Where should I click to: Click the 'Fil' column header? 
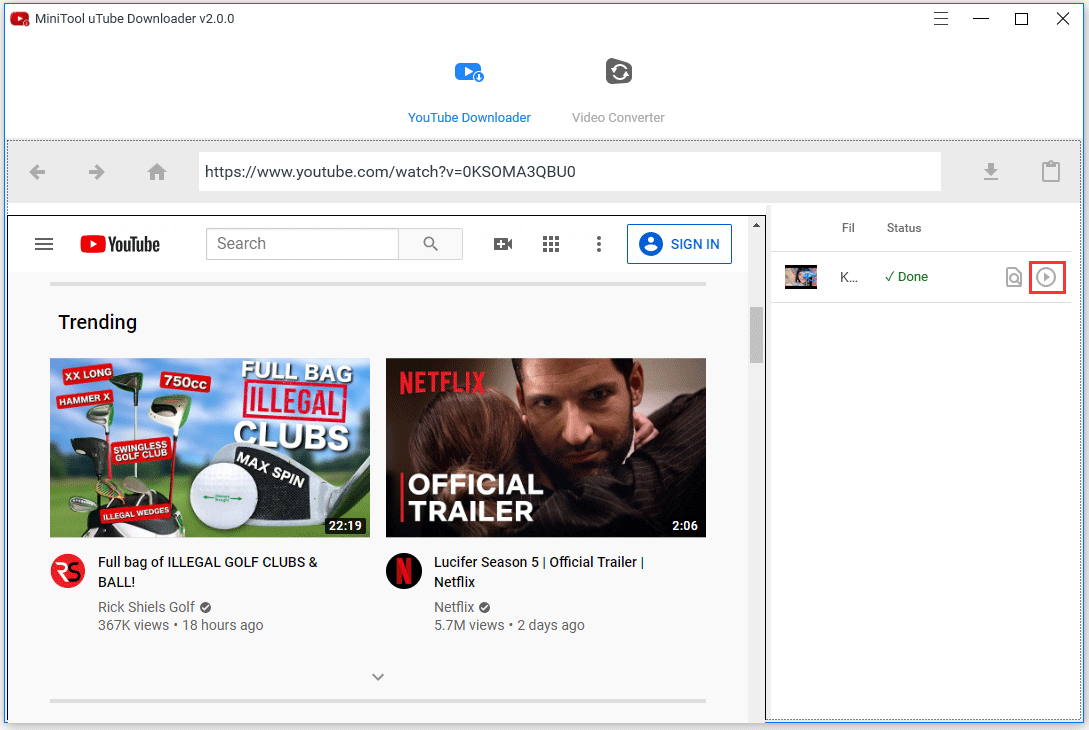[848, 228]
